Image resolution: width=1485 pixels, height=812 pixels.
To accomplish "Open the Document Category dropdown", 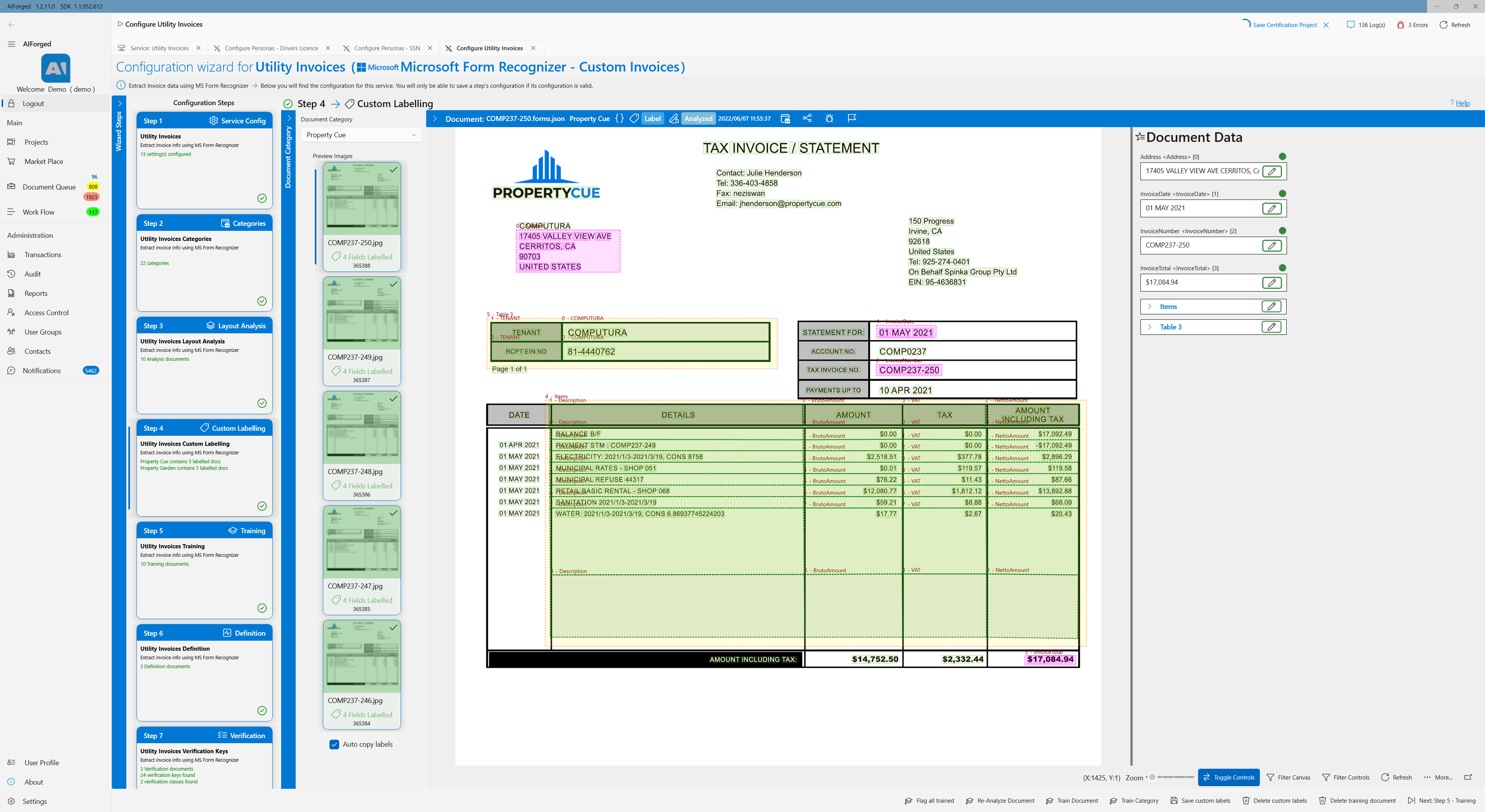I will [361, 135].
